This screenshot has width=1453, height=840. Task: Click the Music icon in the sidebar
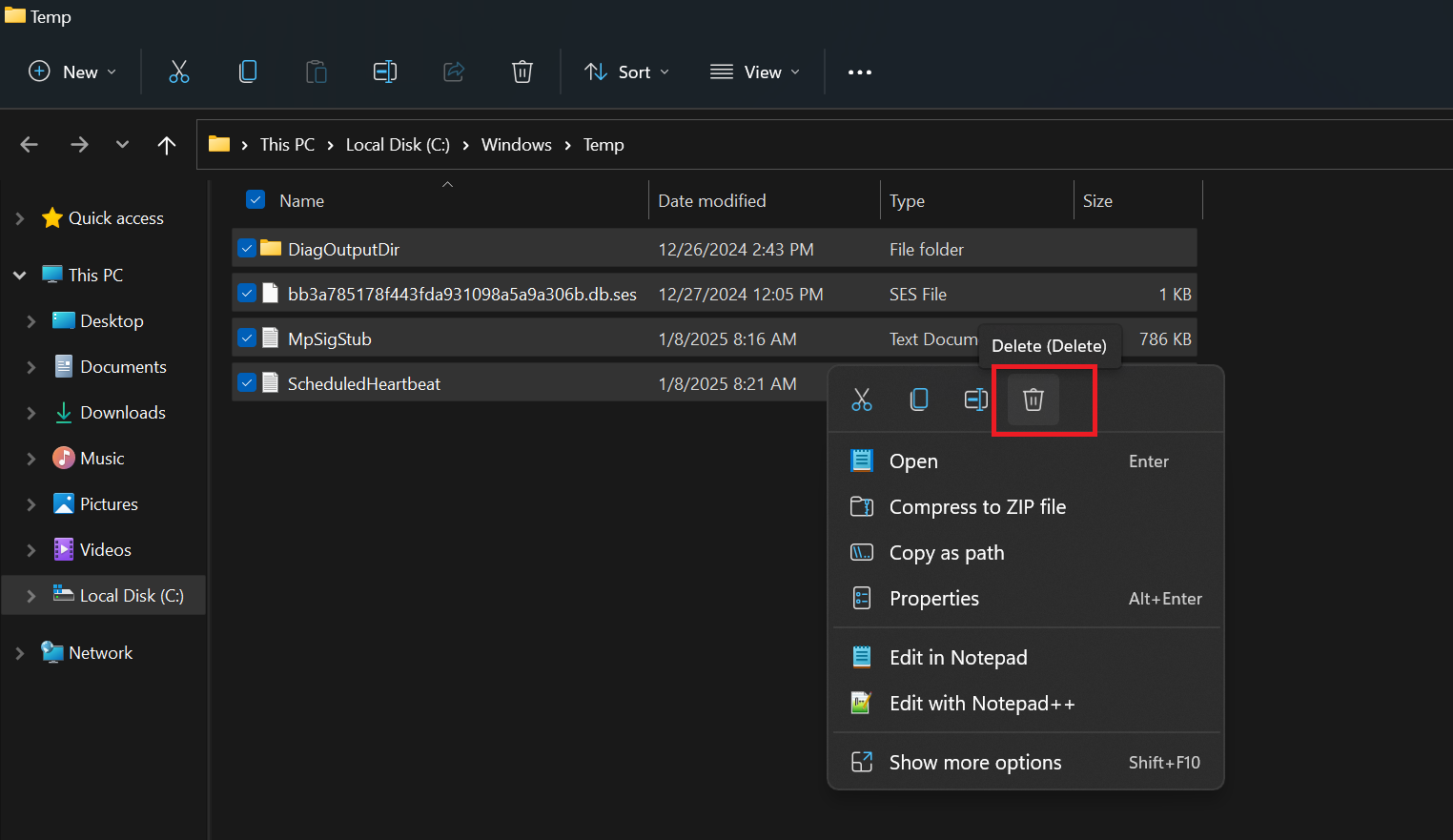click(64, 459)
